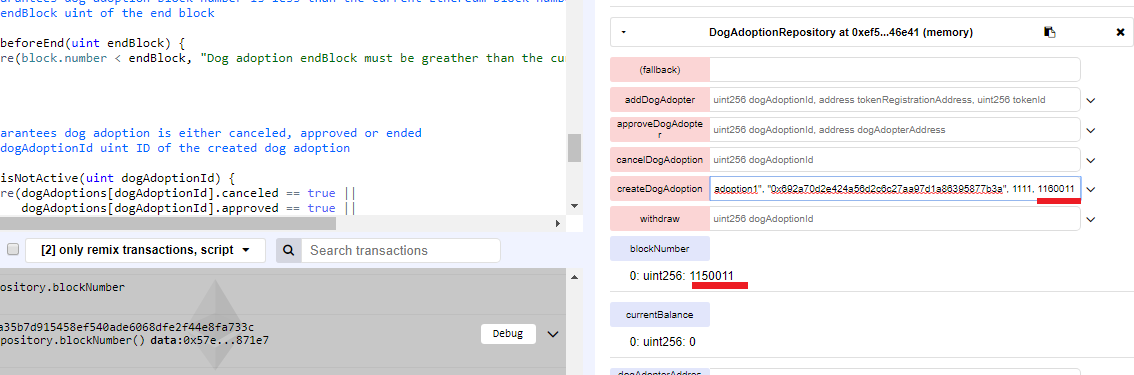Focus the approveDogAdopter parameters field
The image size is (1134, 375).
[895, 129]
